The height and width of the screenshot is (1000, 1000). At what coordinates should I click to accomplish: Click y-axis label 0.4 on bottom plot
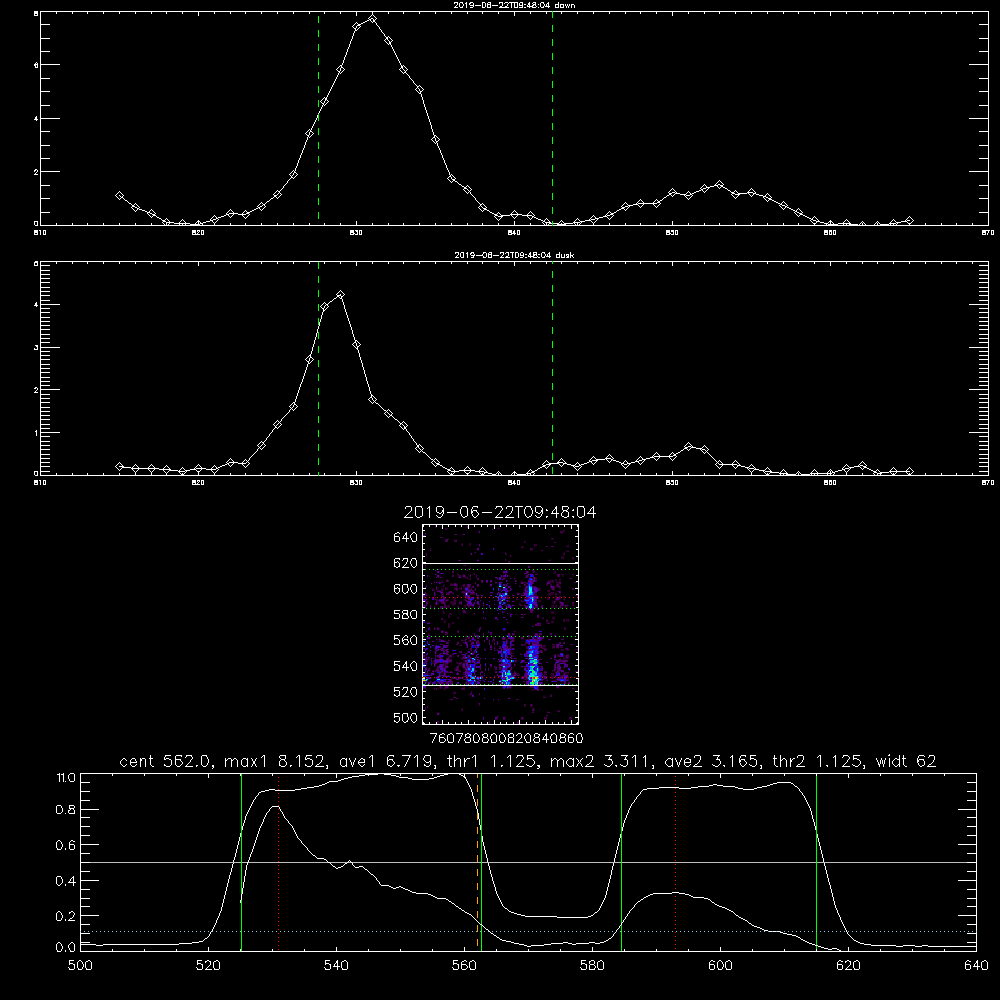click(x=66, y=881)
